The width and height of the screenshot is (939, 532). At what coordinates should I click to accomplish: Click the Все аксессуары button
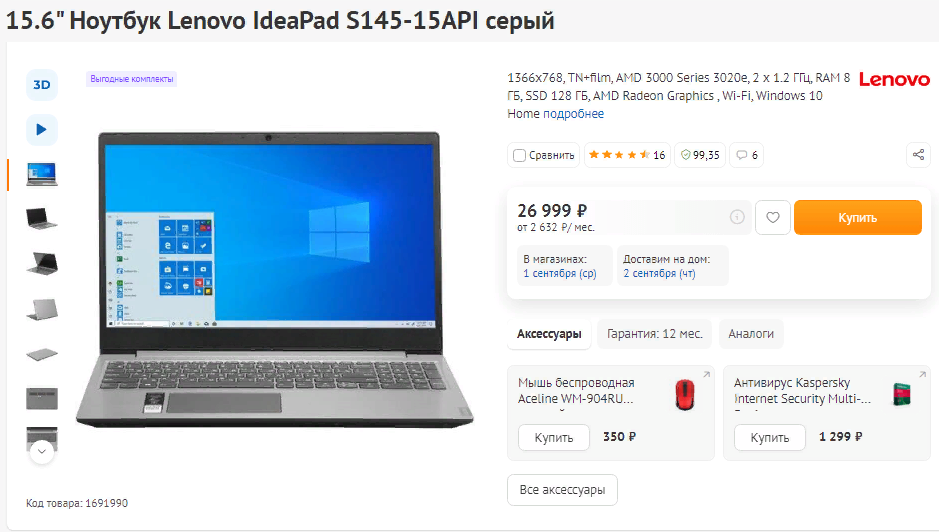[x=562, y=490]
